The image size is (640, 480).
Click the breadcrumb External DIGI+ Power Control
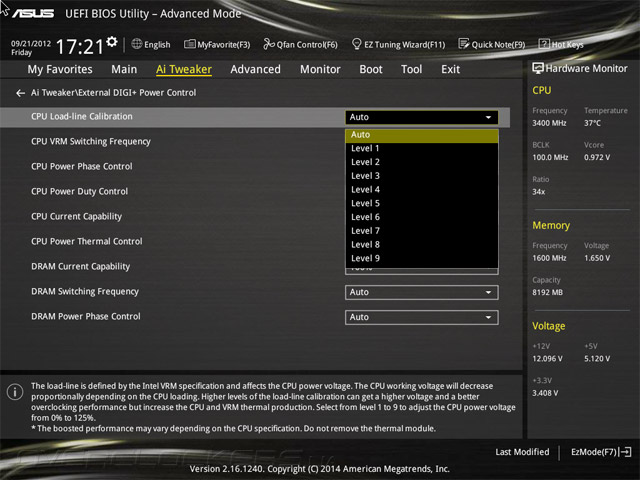(137, 93)
